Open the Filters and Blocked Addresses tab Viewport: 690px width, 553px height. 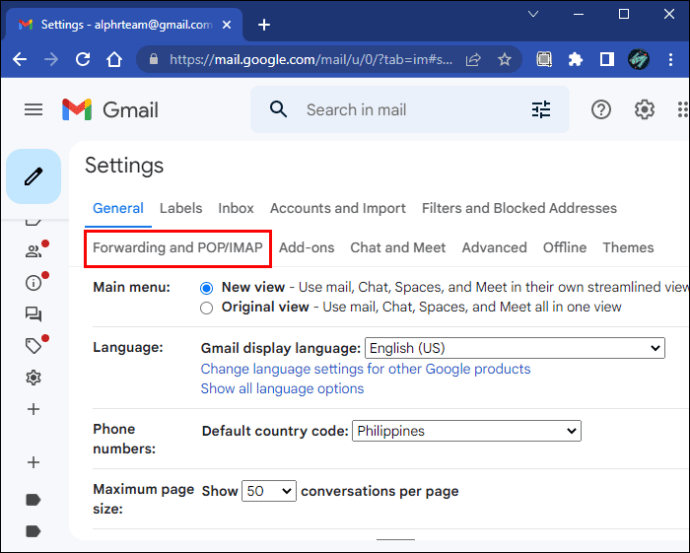tap(519, 208)
